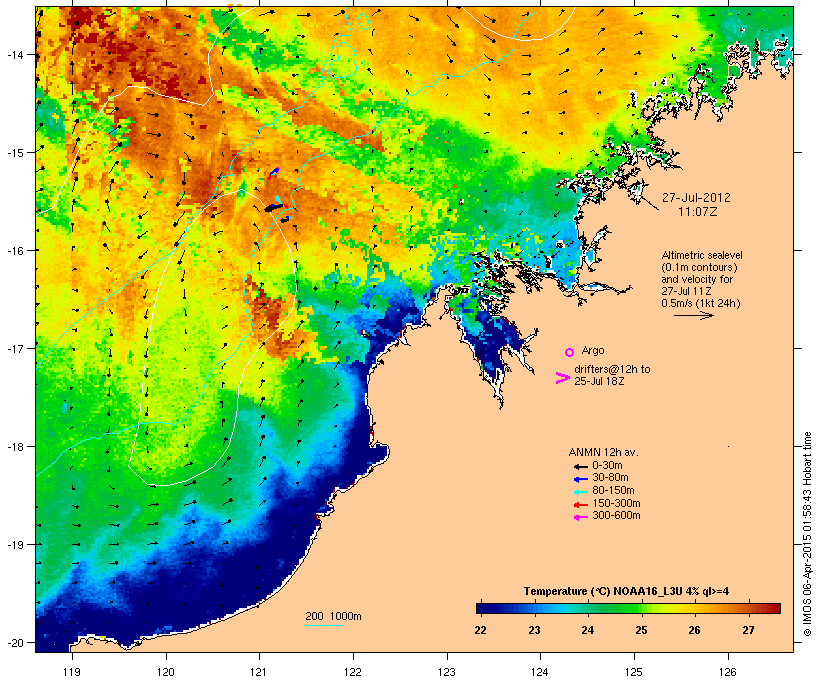Click the magenta 300-600m arrow legend
Screen dimensions: 820x680
click(580, 517)
